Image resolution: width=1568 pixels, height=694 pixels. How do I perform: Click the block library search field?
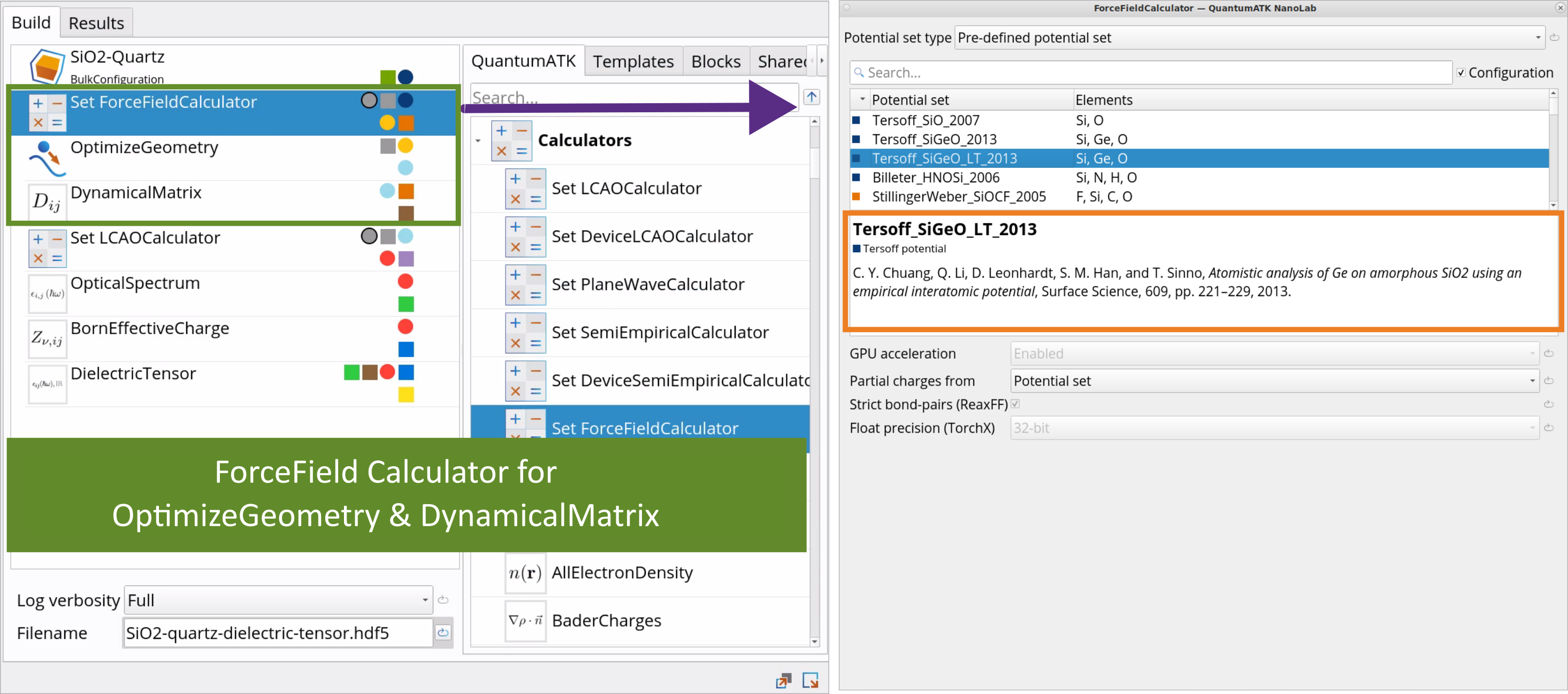[634, 97]
